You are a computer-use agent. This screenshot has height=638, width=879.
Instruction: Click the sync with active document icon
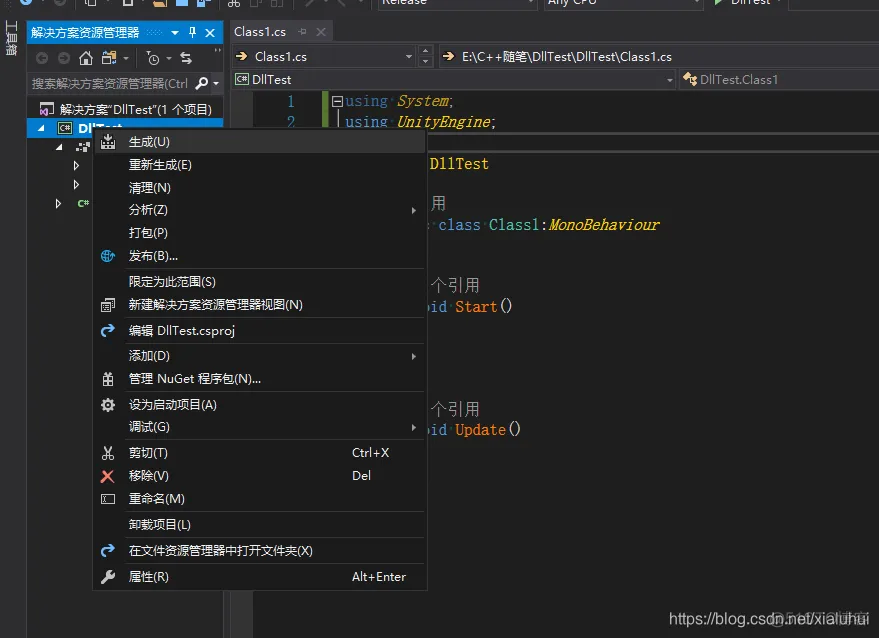[186, 57]
